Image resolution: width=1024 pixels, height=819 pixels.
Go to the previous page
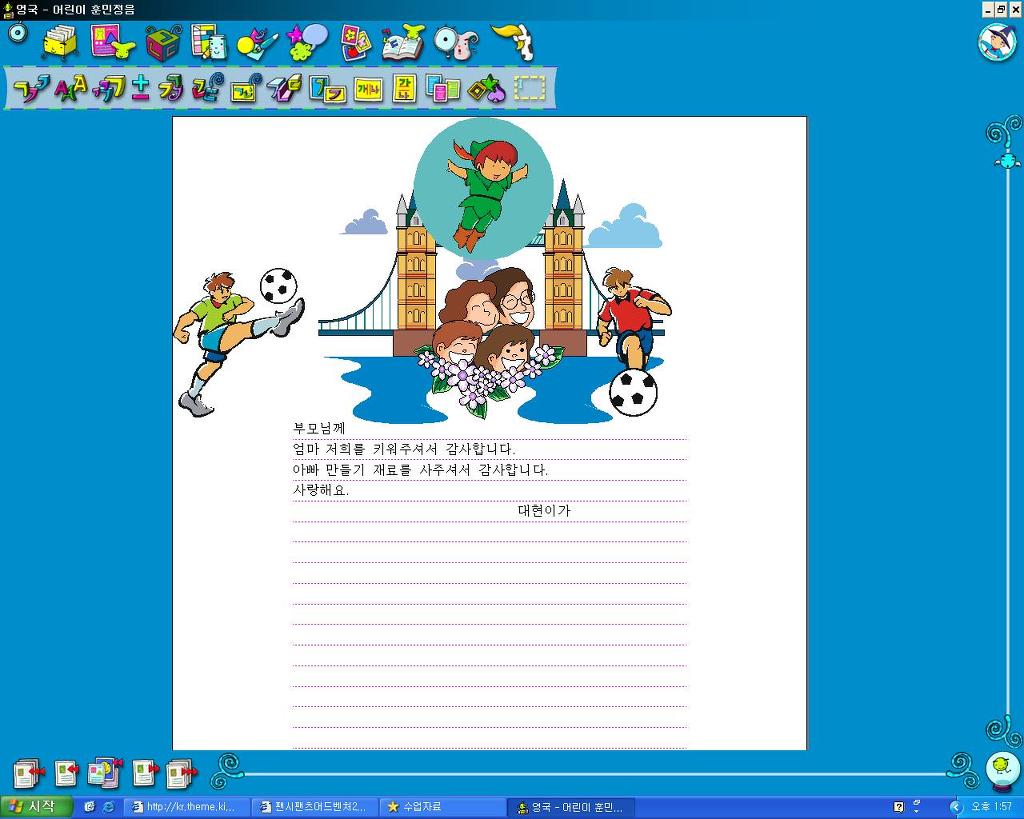(x=65, y=774)
